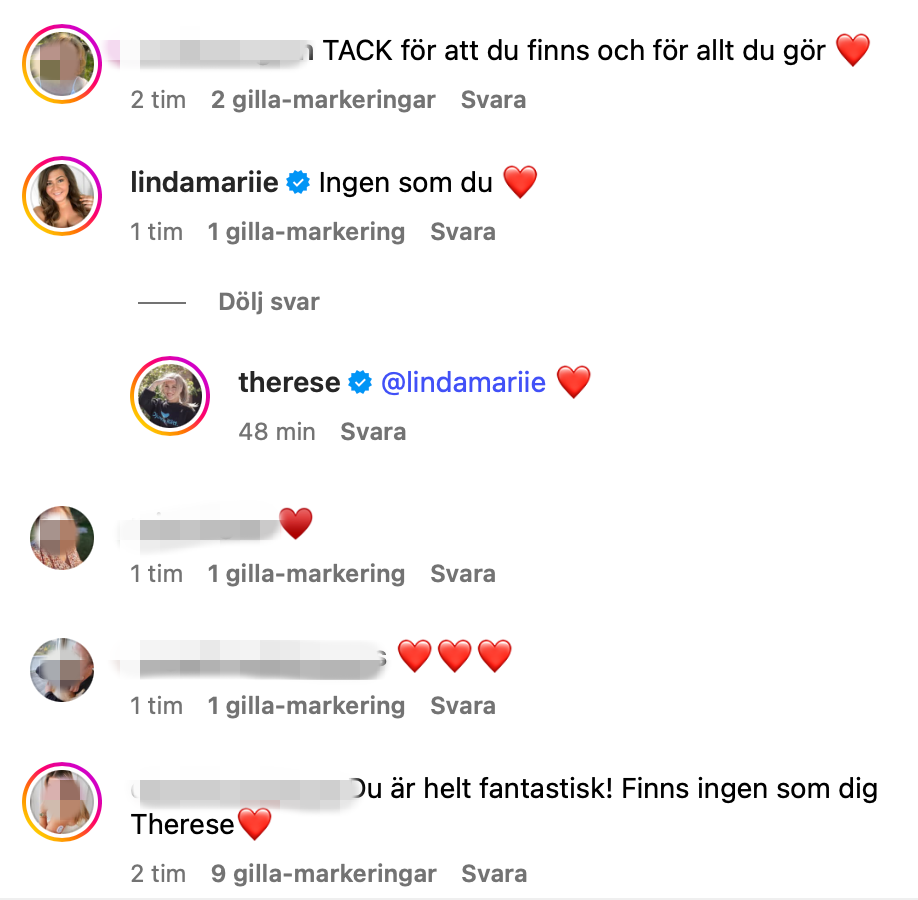Click the therese username
The image size is (918, 900).
(x=289, y=382)
